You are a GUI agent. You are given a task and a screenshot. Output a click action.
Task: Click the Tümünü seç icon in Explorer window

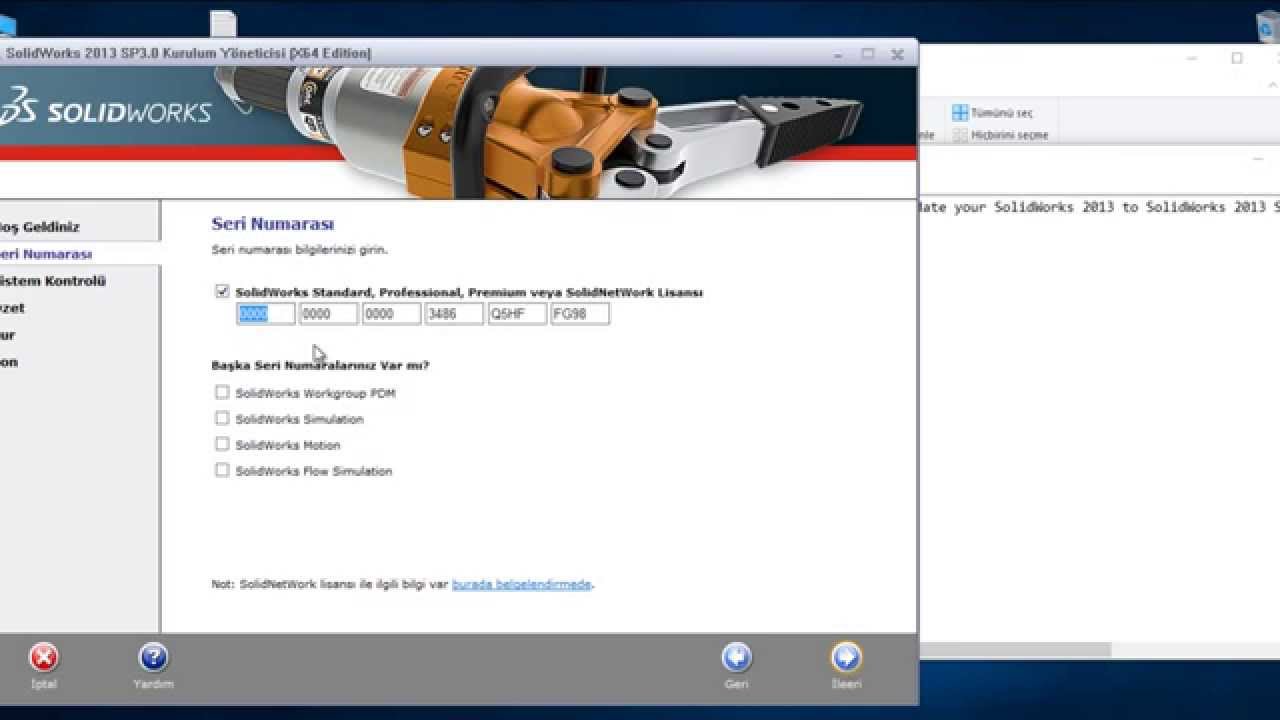[x=960, y=113]
